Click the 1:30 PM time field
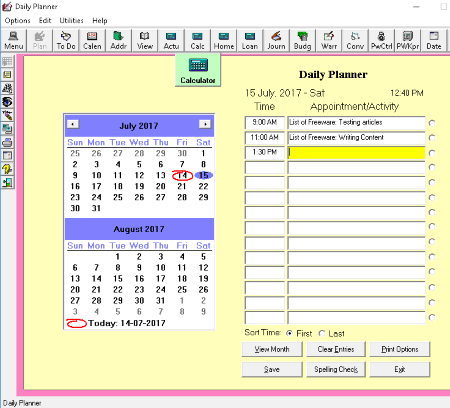450x408 pixels. click(265, 152)
